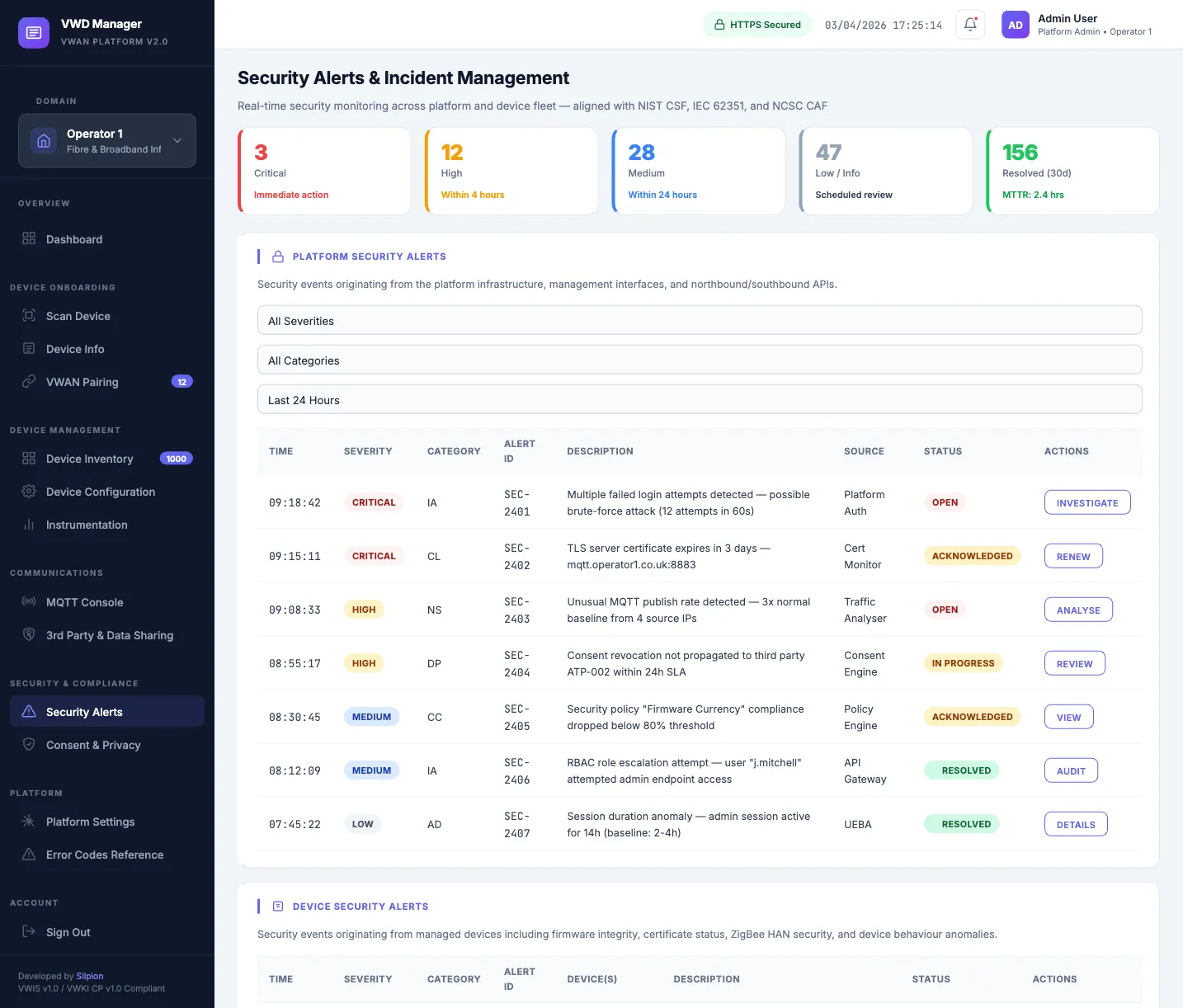
Task: Select the Scan Device icon in sidebar
Action: 28,316
